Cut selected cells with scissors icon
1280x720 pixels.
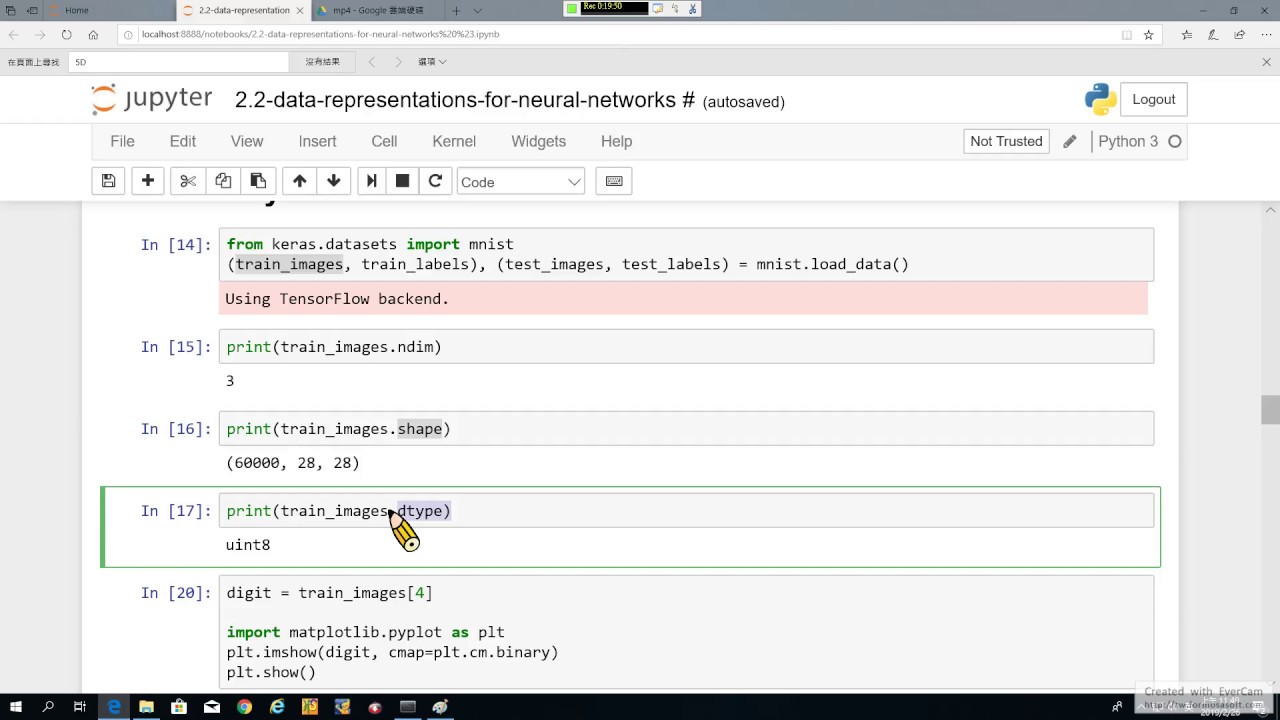[187, 181]
